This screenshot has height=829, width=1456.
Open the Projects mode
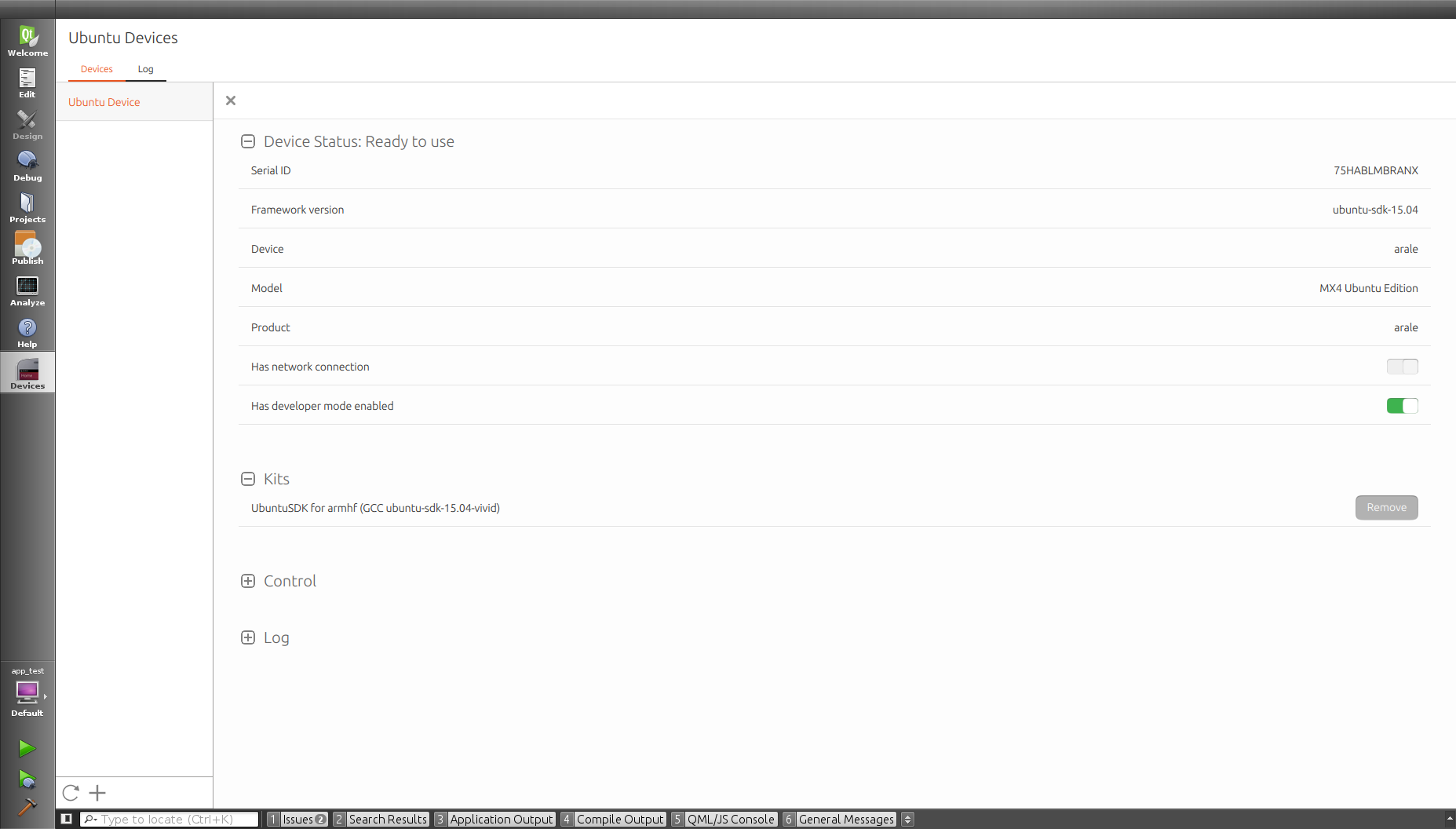point(27,207)
